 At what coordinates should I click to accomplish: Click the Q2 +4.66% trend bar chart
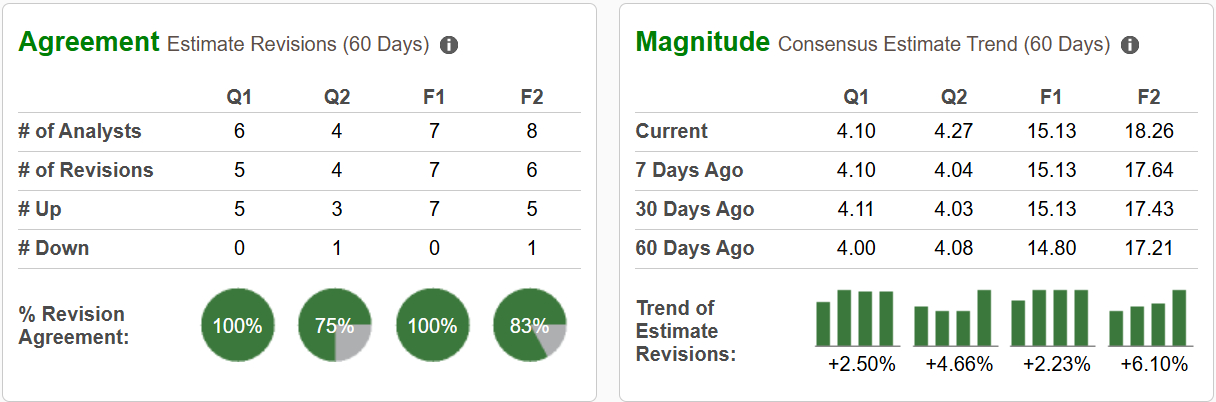pos(953,318)
